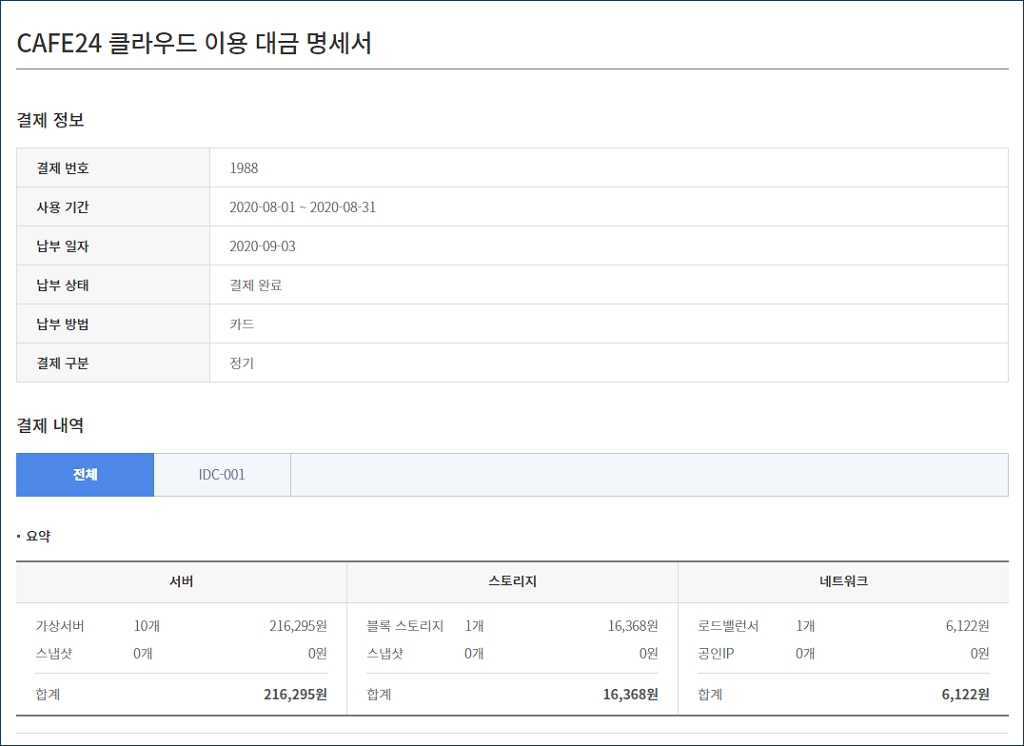
Task: Click the 결제 완료 status value
Action: 256,285
